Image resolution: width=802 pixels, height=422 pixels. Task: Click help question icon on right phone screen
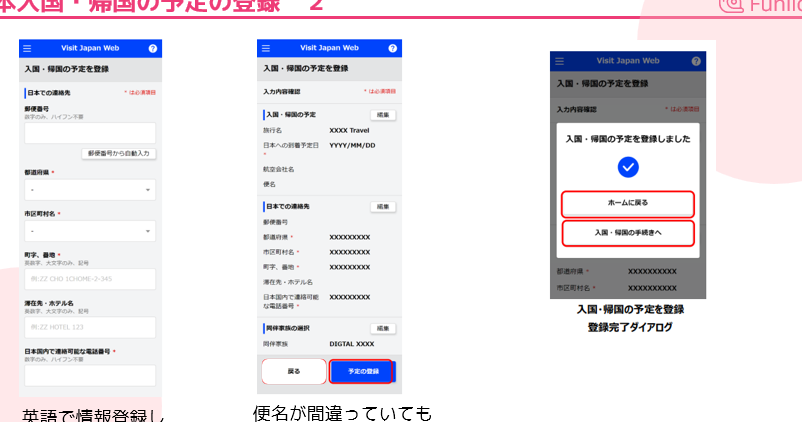(x=696, y=61)
